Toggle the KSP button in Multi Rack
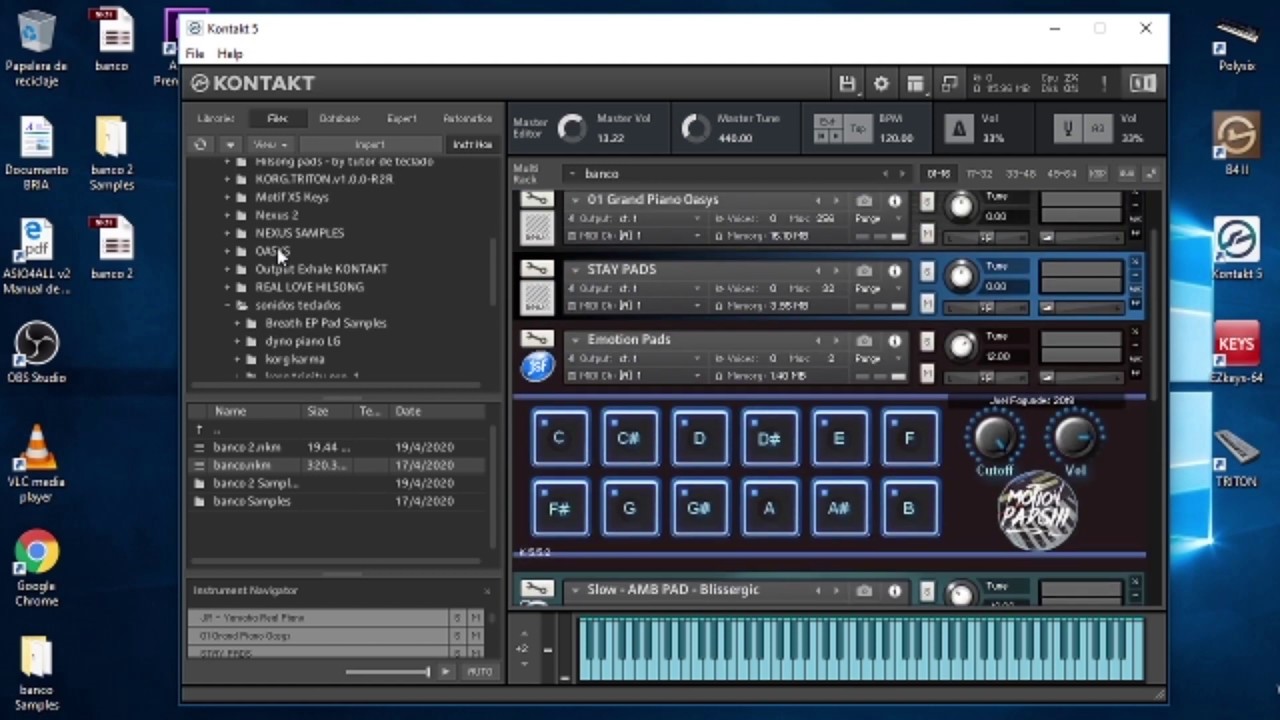The width and height of the screenshot is (1280, 720). click(x=1097, y=174)
